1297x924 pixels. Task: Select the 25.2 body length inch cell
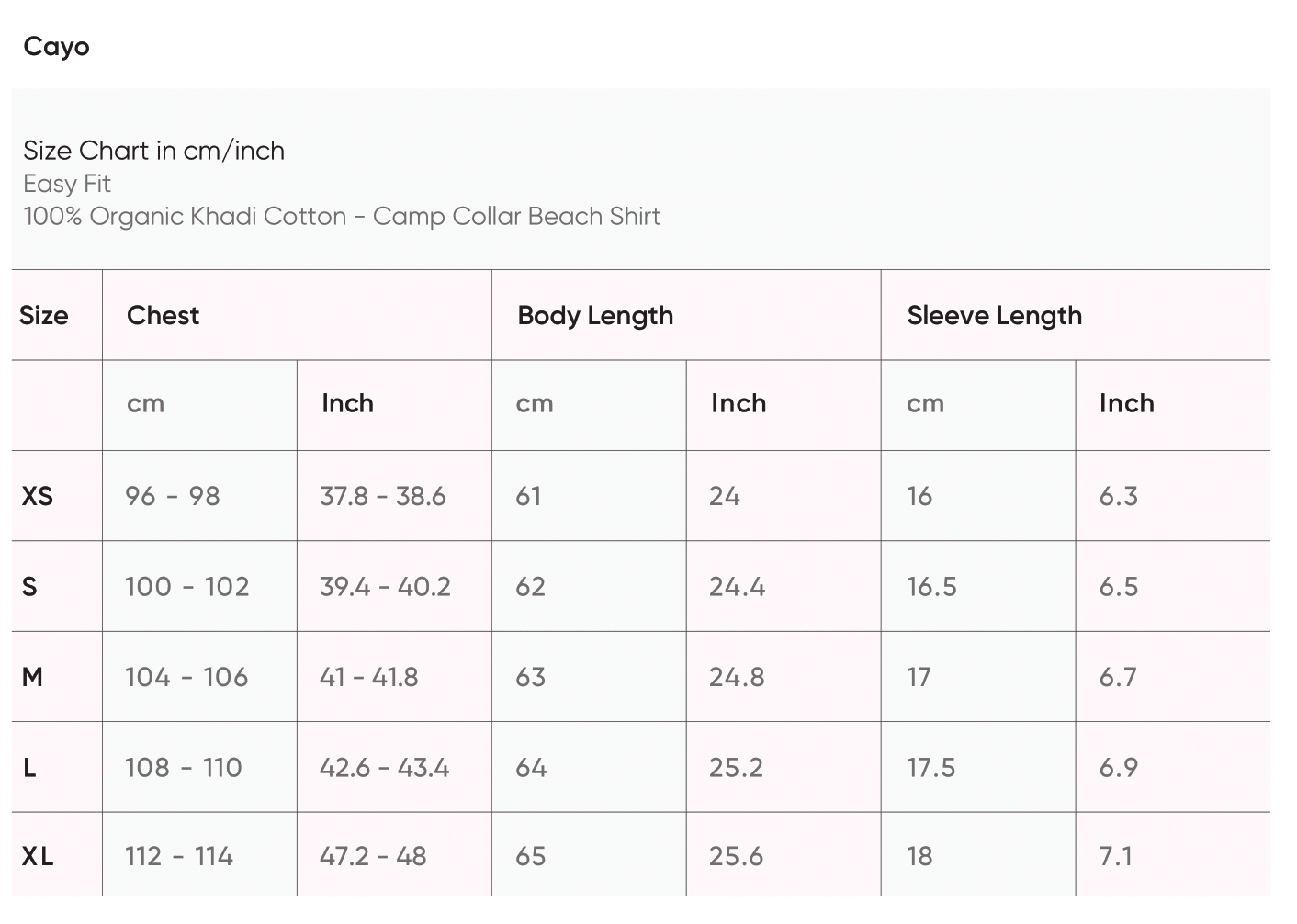(x=736, y=768)
